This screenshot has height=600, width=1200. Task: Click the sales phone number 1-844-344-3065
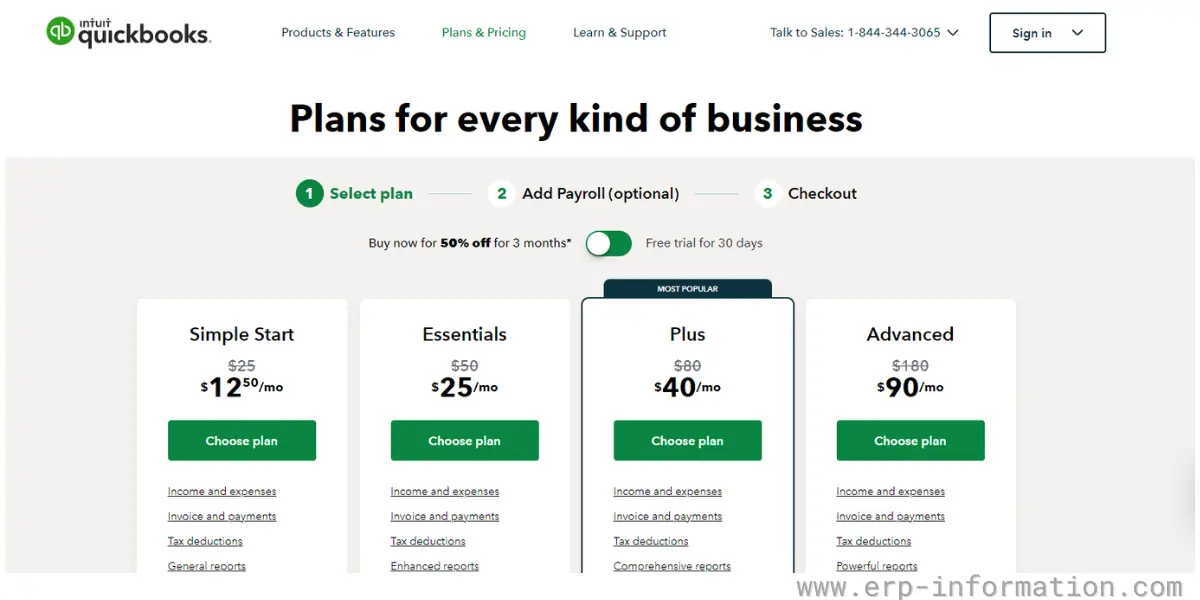[x=893, y=32]
